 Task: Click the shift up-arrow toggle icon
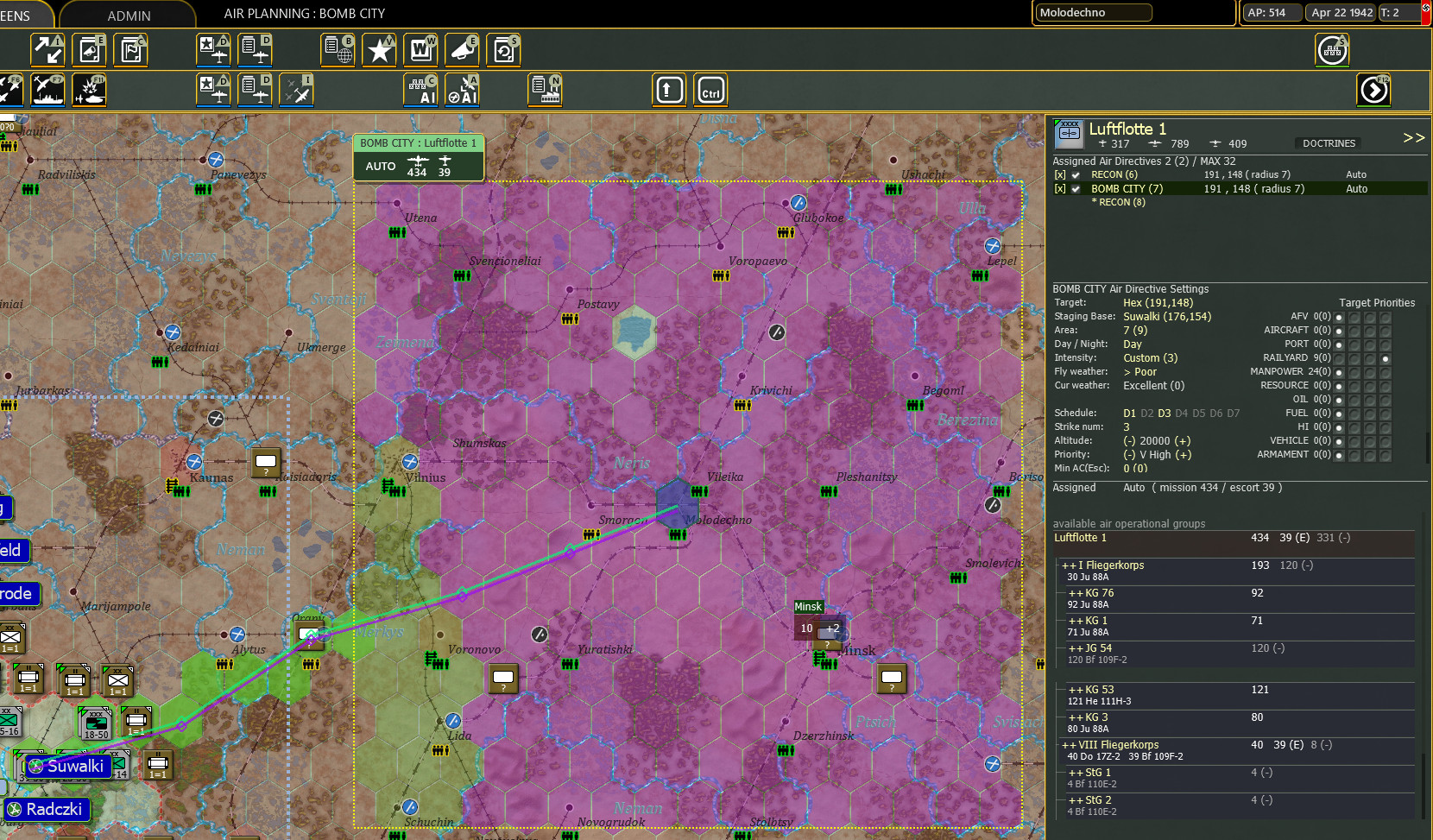(x=669, y=90)
